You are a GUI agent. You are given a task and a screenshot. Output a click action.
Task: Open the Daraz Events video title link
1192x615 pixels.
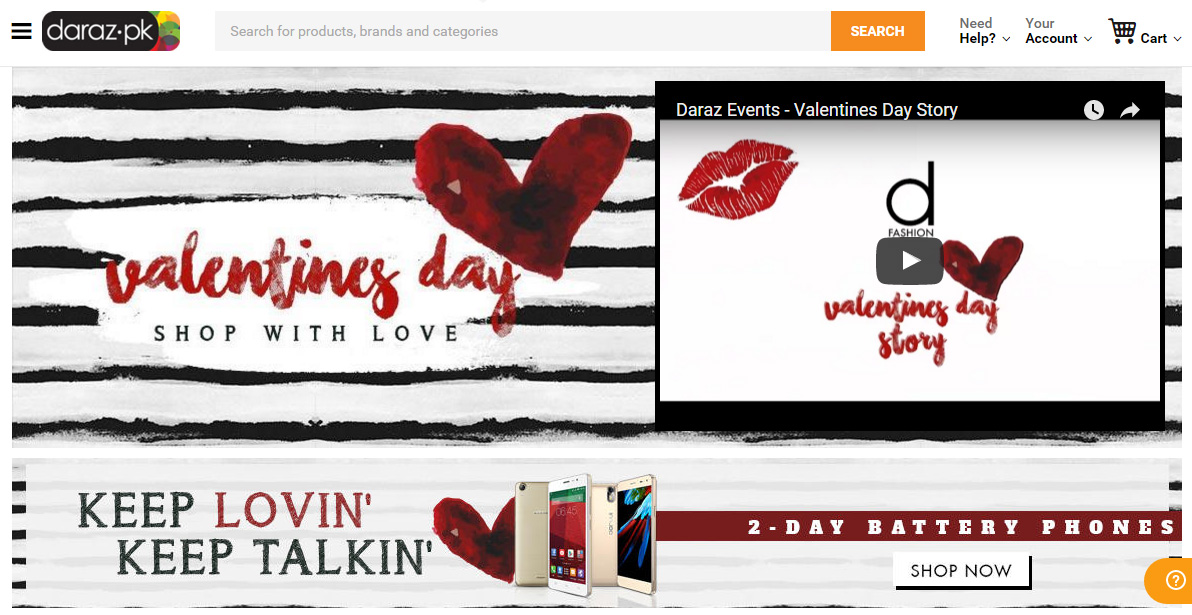(816, 109)
